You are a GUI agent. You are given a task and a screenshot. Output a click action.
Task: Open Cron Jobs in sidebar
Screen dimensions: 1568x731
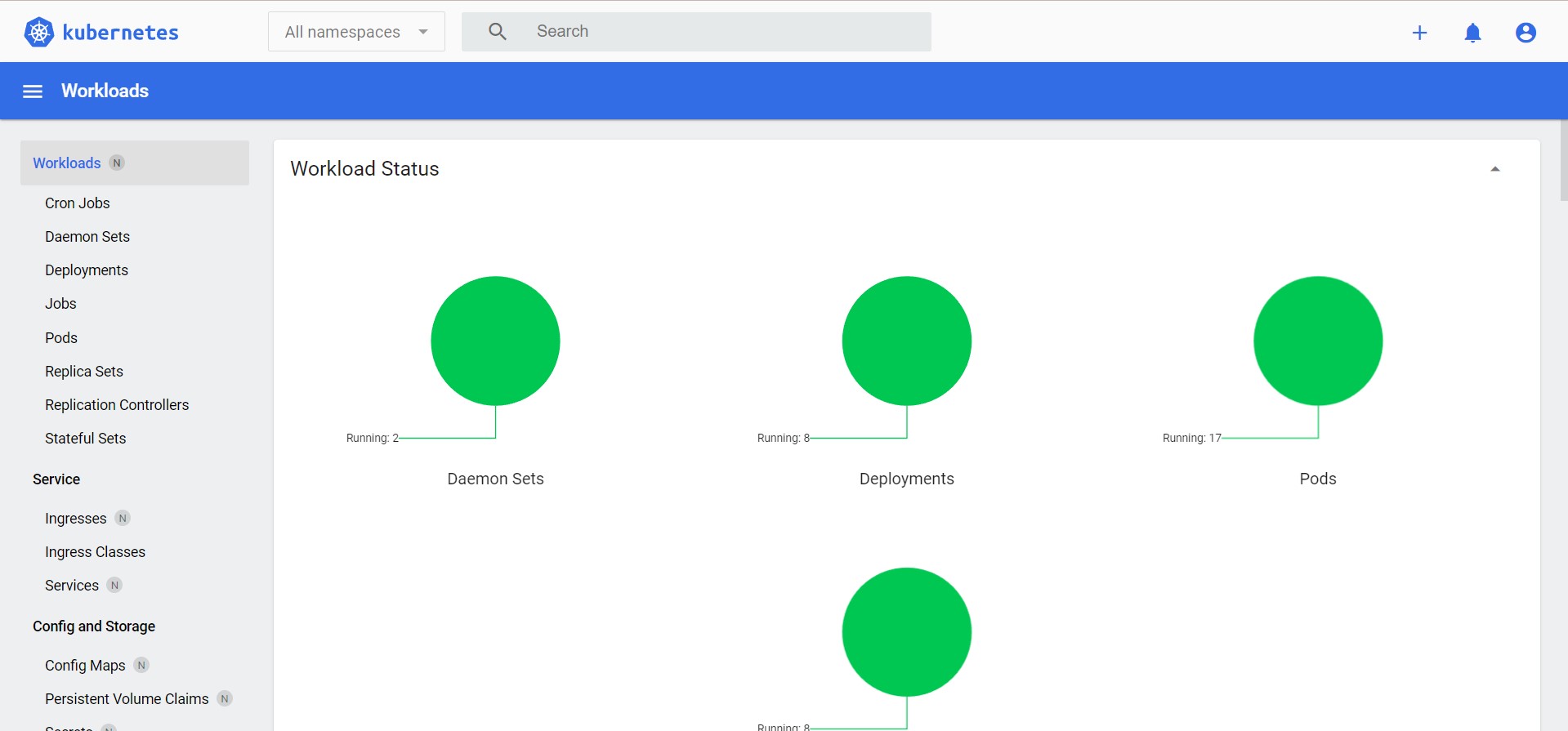[x=78, y=203]
